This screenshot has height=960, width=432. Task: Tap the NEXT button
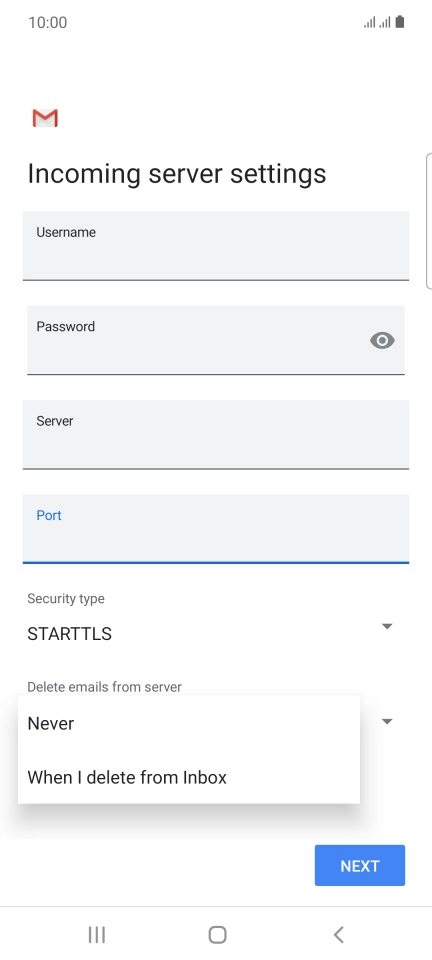click(360, 866)
